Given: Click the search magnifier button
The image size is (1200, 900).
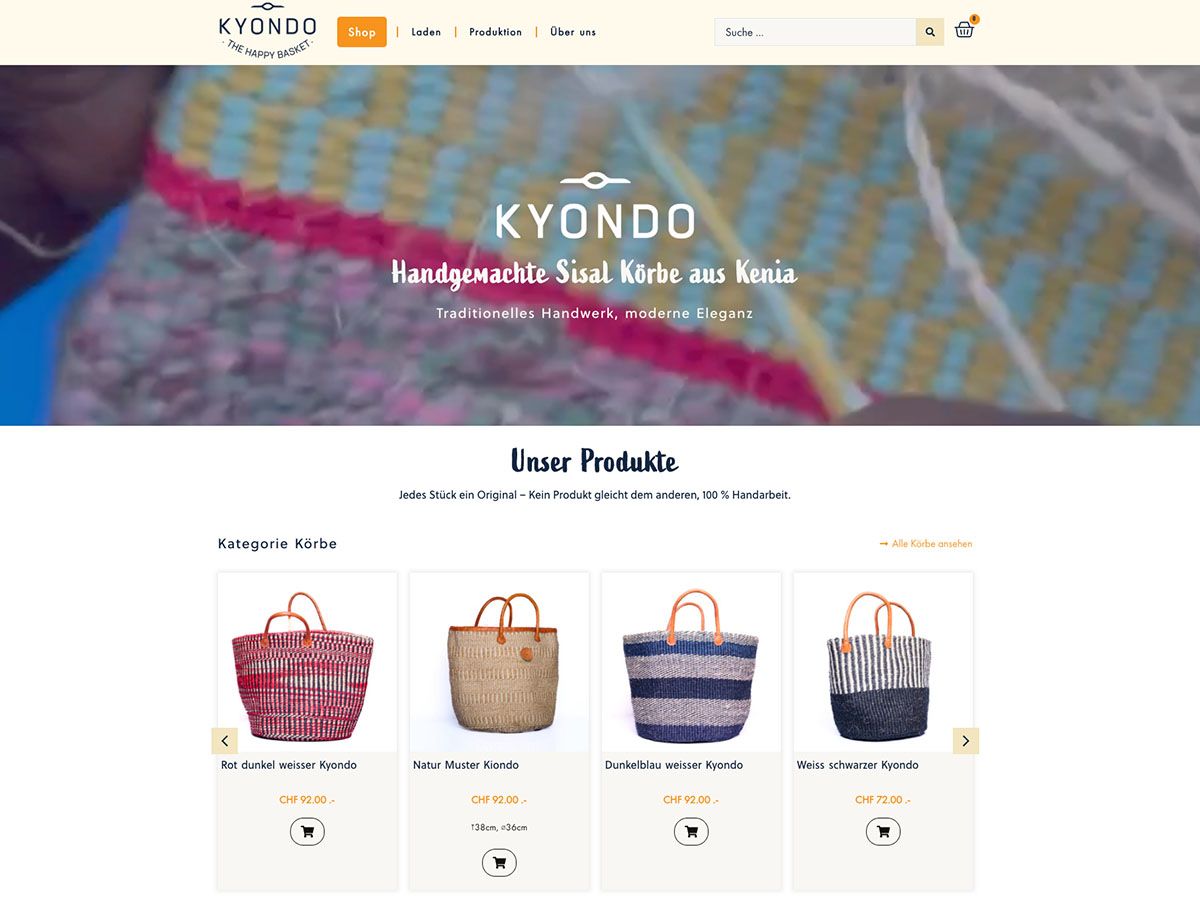Looking at the screenshot, I should coord(930,32).
